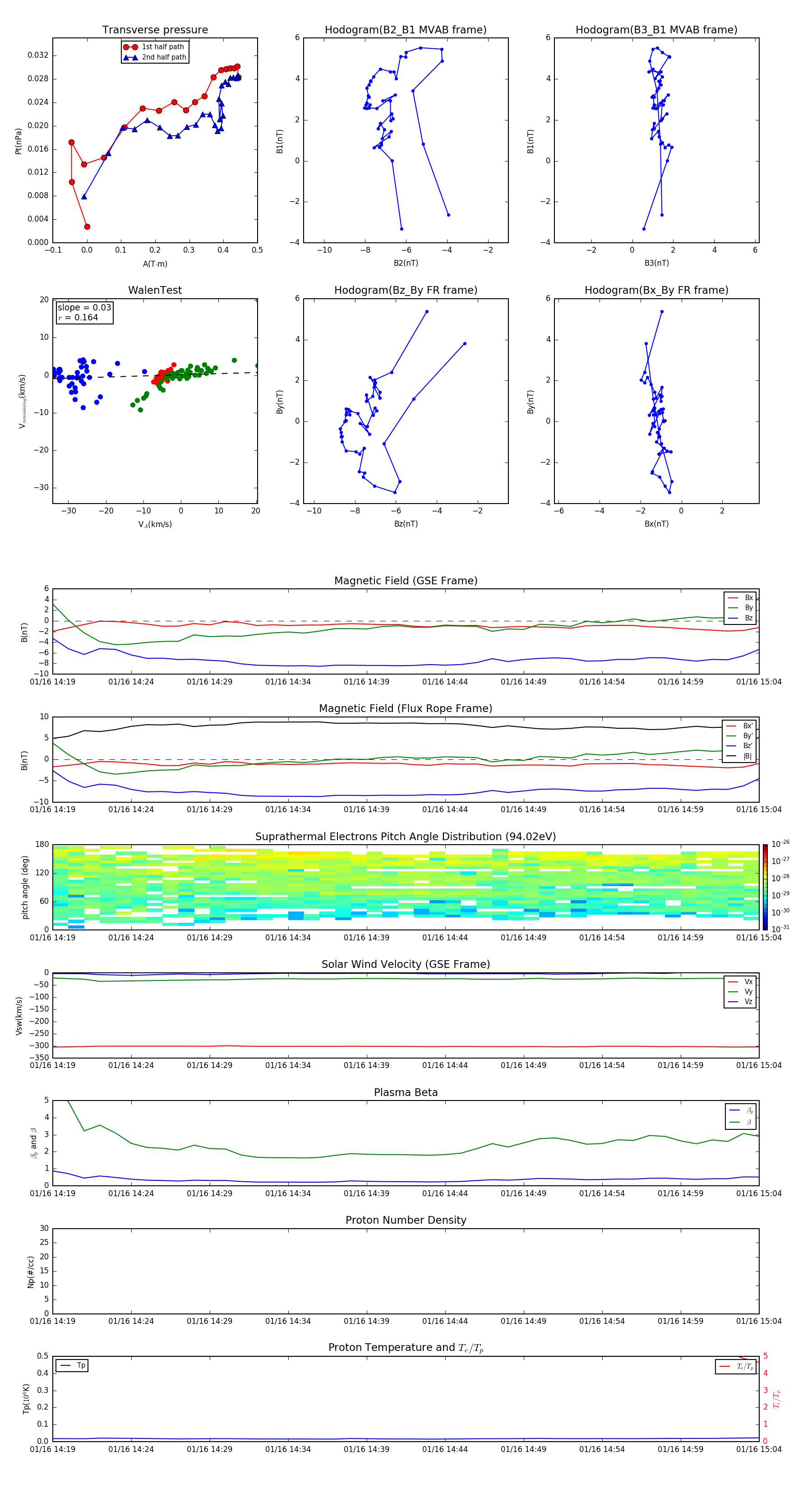The width and height of the screenshot is (812, 1489).
Task: Click 'Vy' legend entry in velocity plot
Action: coord(740,991)
